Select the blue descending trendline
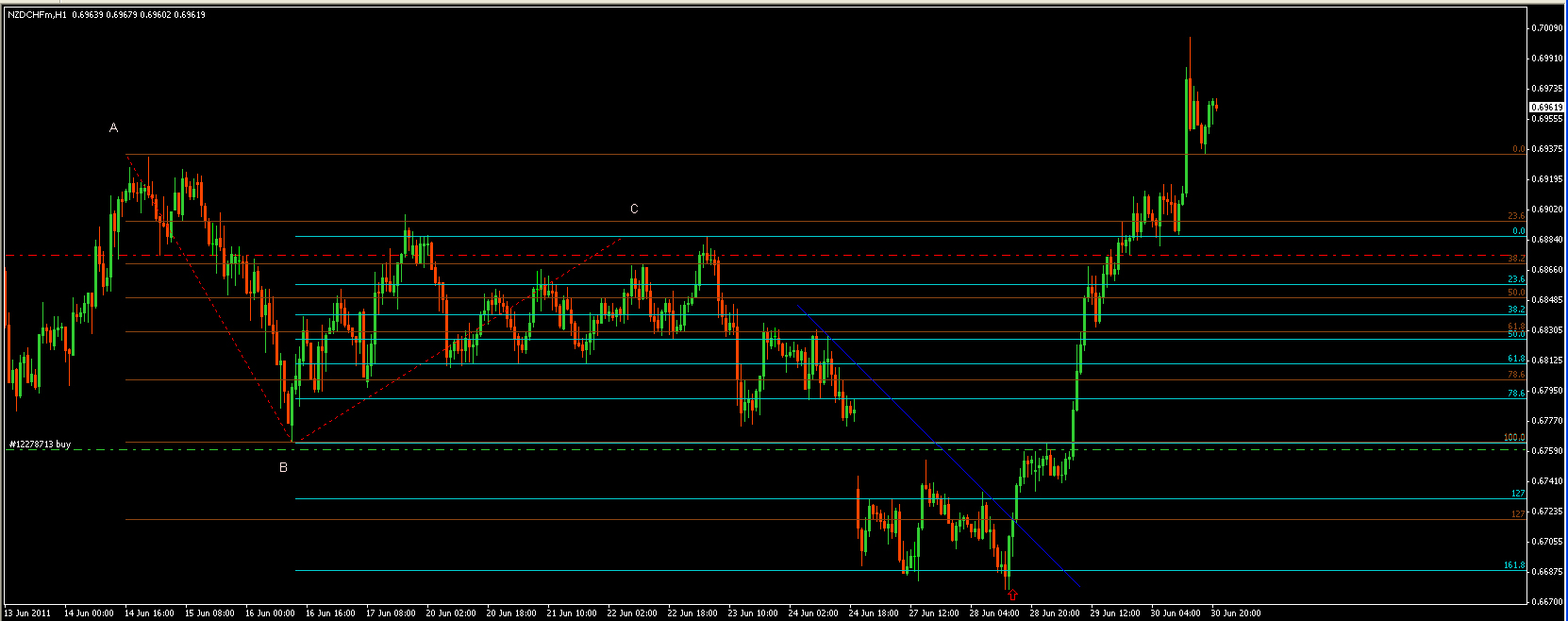Image resolution: width=1568 pixels, height=621 pixels. click(x=868, y=373)
